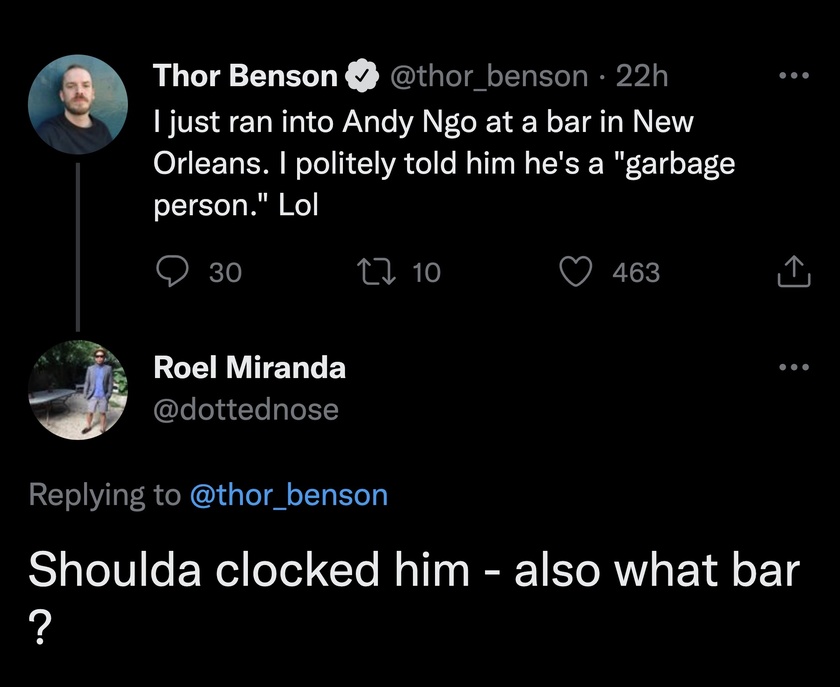View the 30 replies count
The image size is (840, 687).
pos(225,271)
